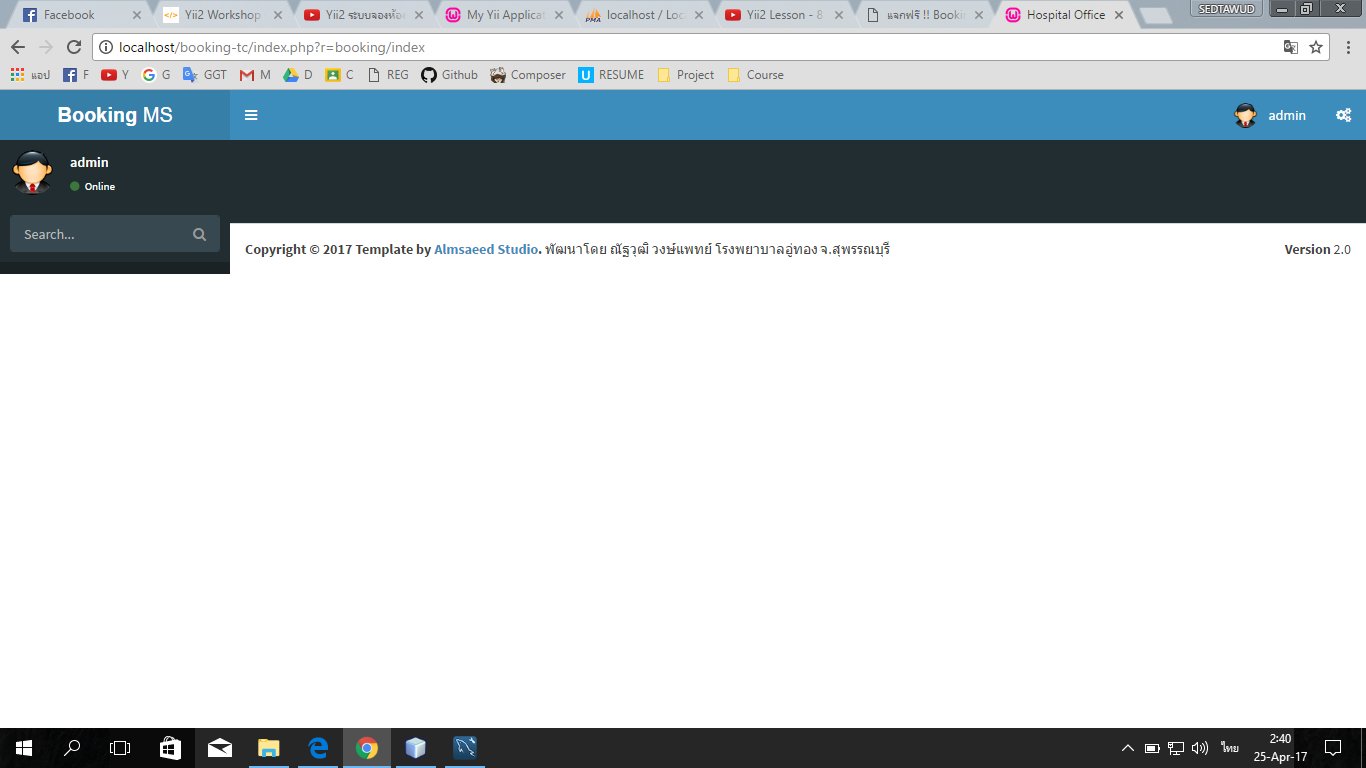Open the C bookmark
This screenshot has height=768, width=1366.
coord(340,75)
